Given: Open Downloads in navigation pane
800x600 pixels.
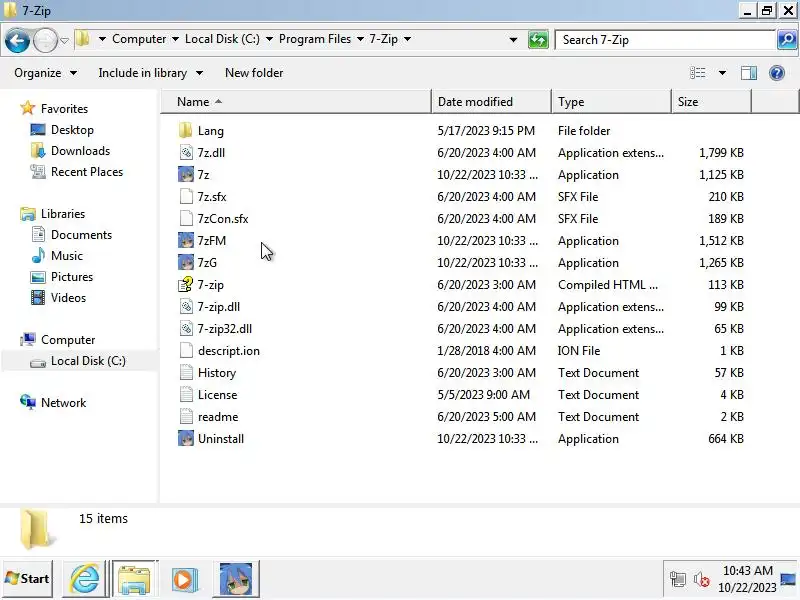Looking at the screenshot, I should point(80,151).
